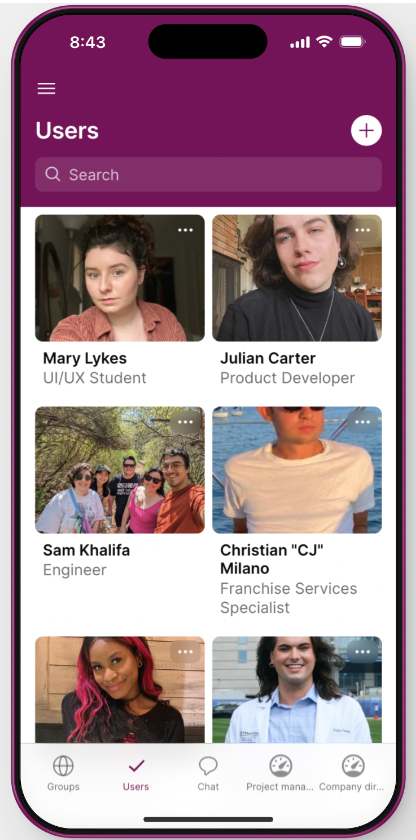This screenshot has height=840, width=416.
Task: Open Groups tab globe icon
Action: tap(63, 766)
